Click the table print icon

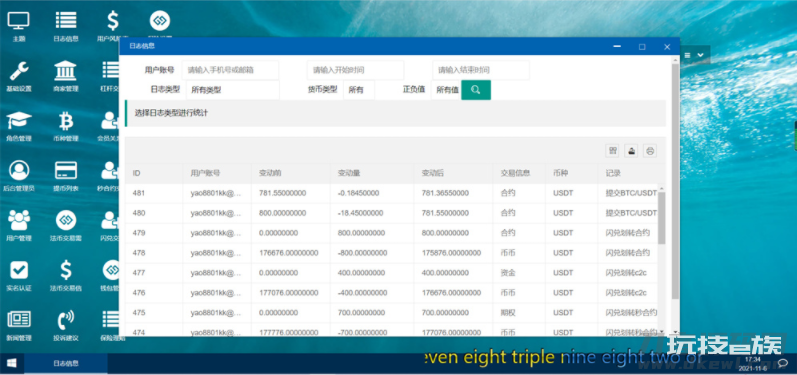tap(650, 150)
